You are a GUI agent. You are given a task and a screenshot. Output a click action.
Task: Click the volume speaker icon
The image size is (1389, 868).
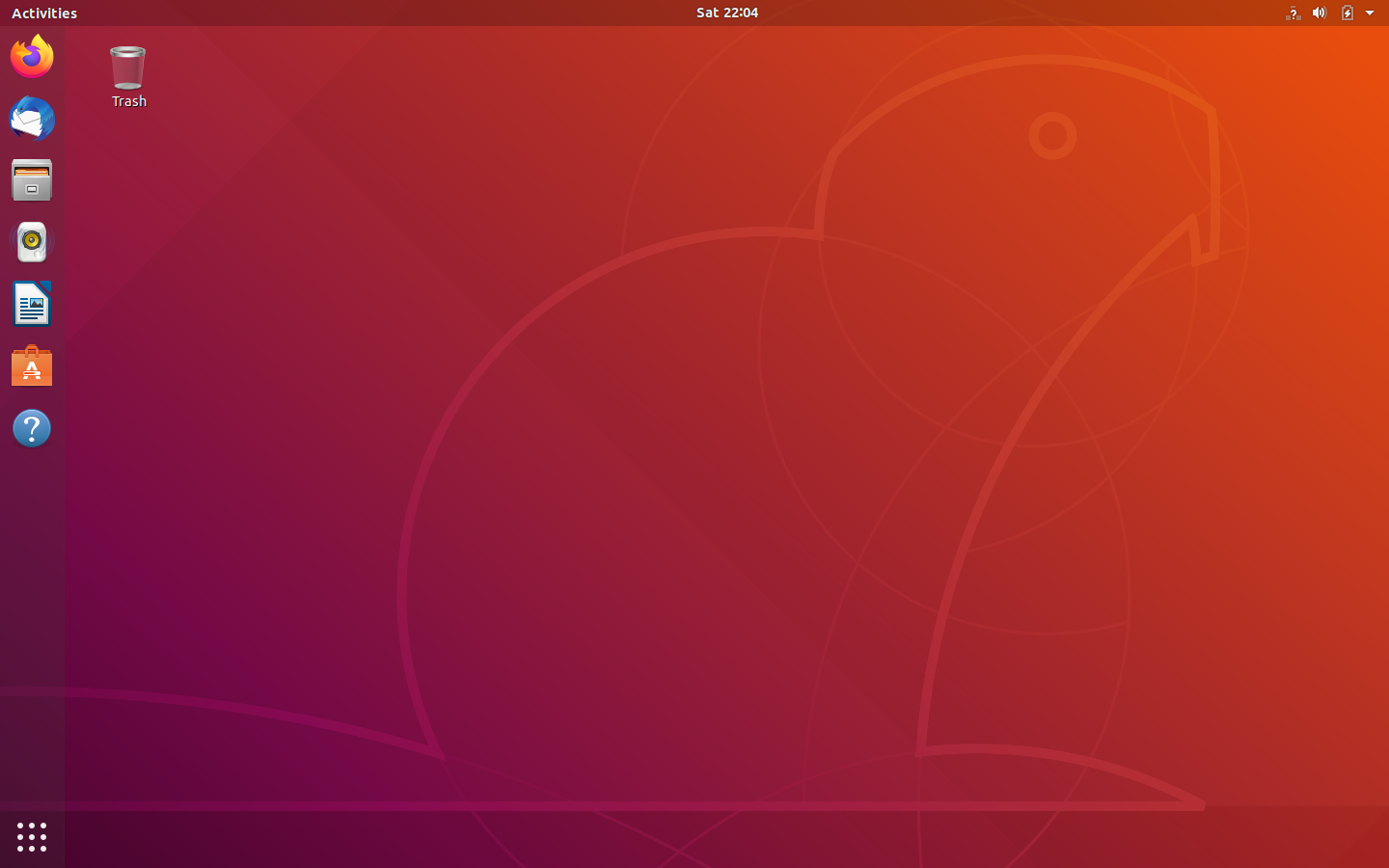(x=1320, y=13)
